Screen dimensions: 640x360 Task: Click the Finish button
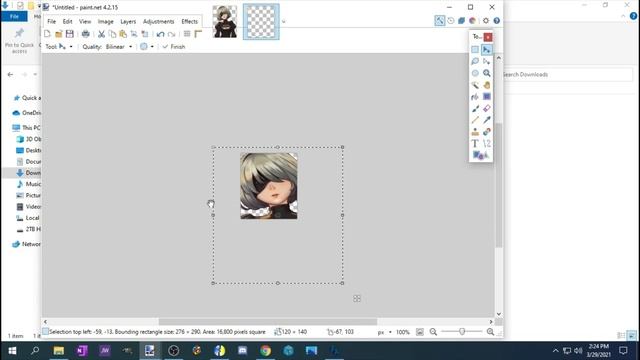174,47
